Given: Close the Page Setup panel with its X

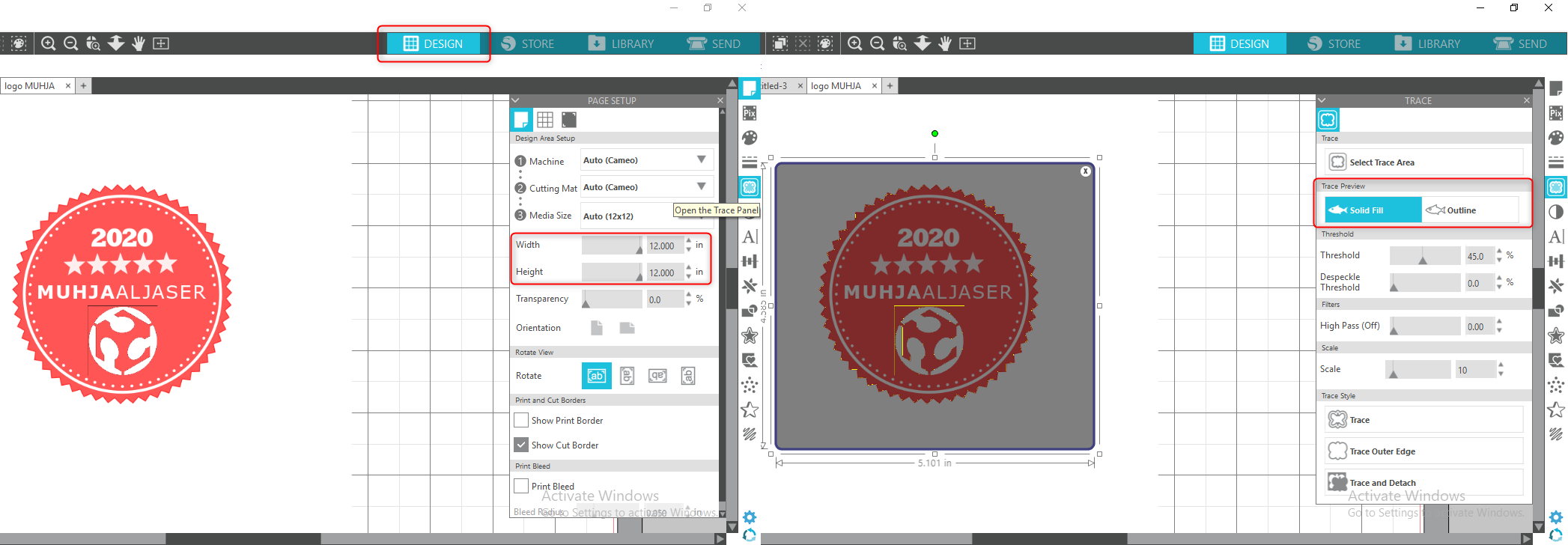Looking at the screenshot, I should pos(720,100).
